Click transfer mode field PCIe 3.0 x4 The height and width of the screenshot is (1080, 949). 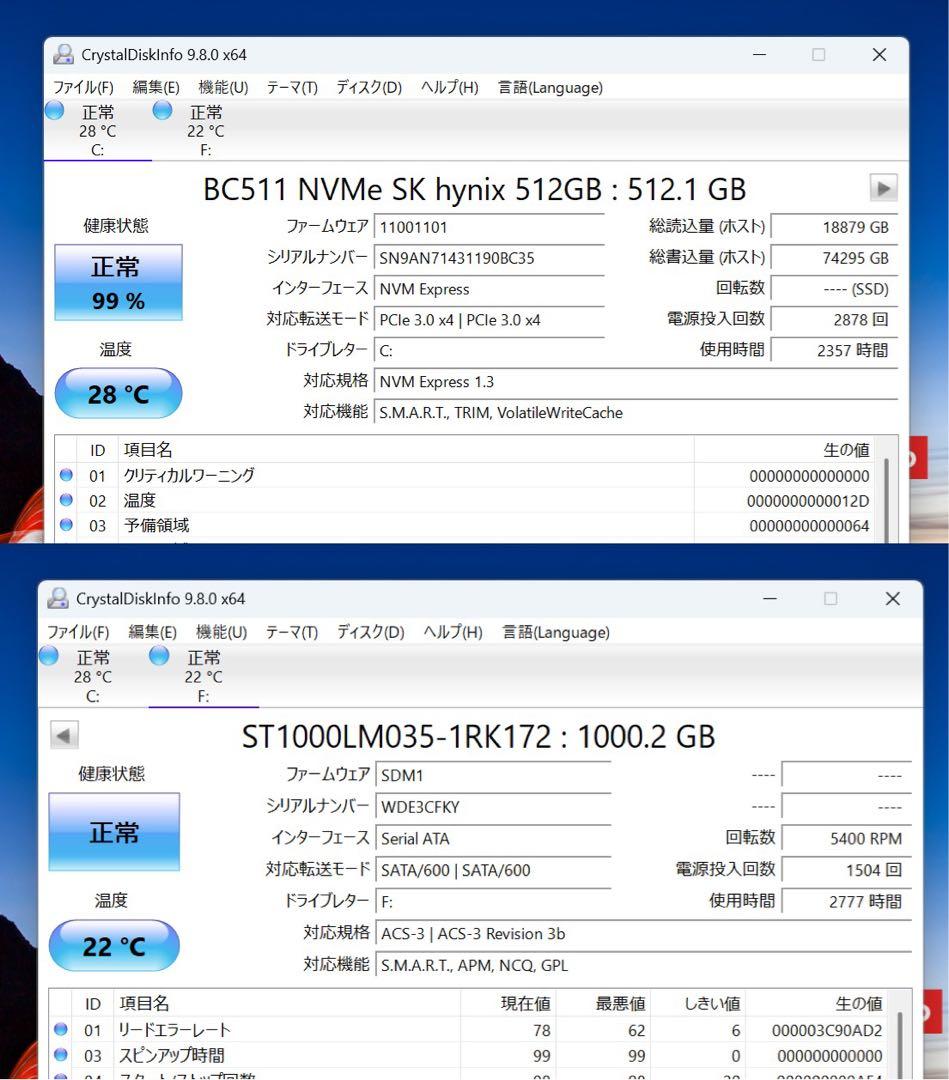click(x=489, y=320)
